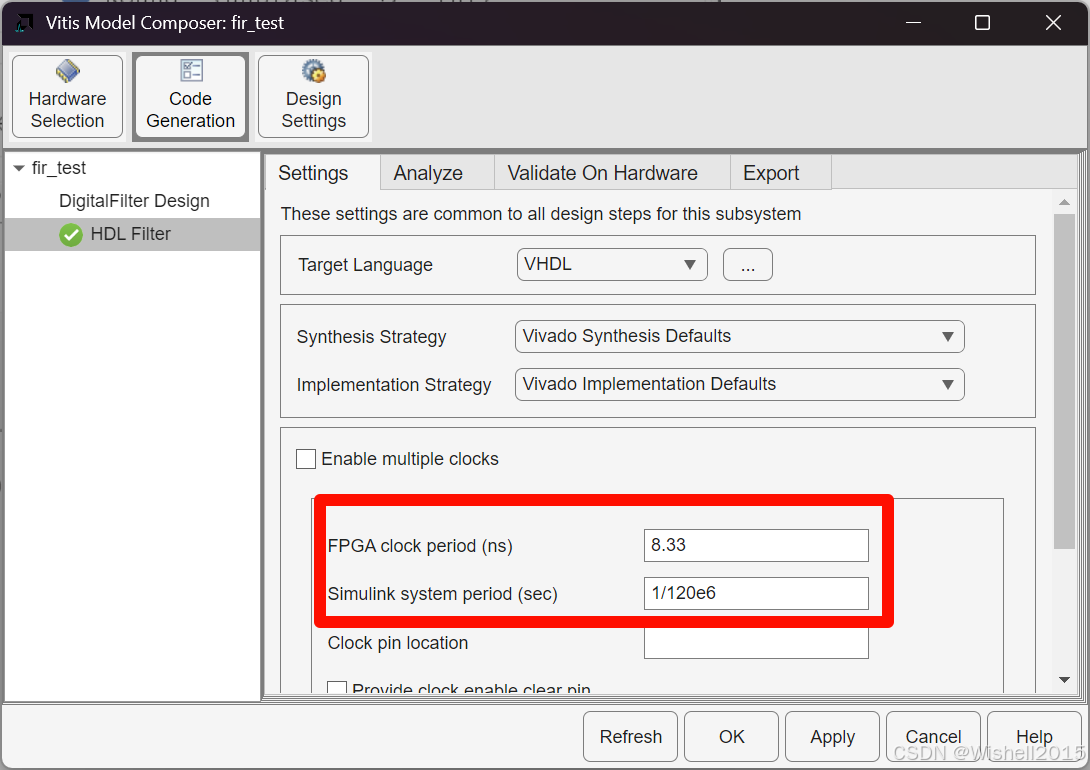Click the scrollbar down arrow
1090x770 pixels.
pos(1064,680)
